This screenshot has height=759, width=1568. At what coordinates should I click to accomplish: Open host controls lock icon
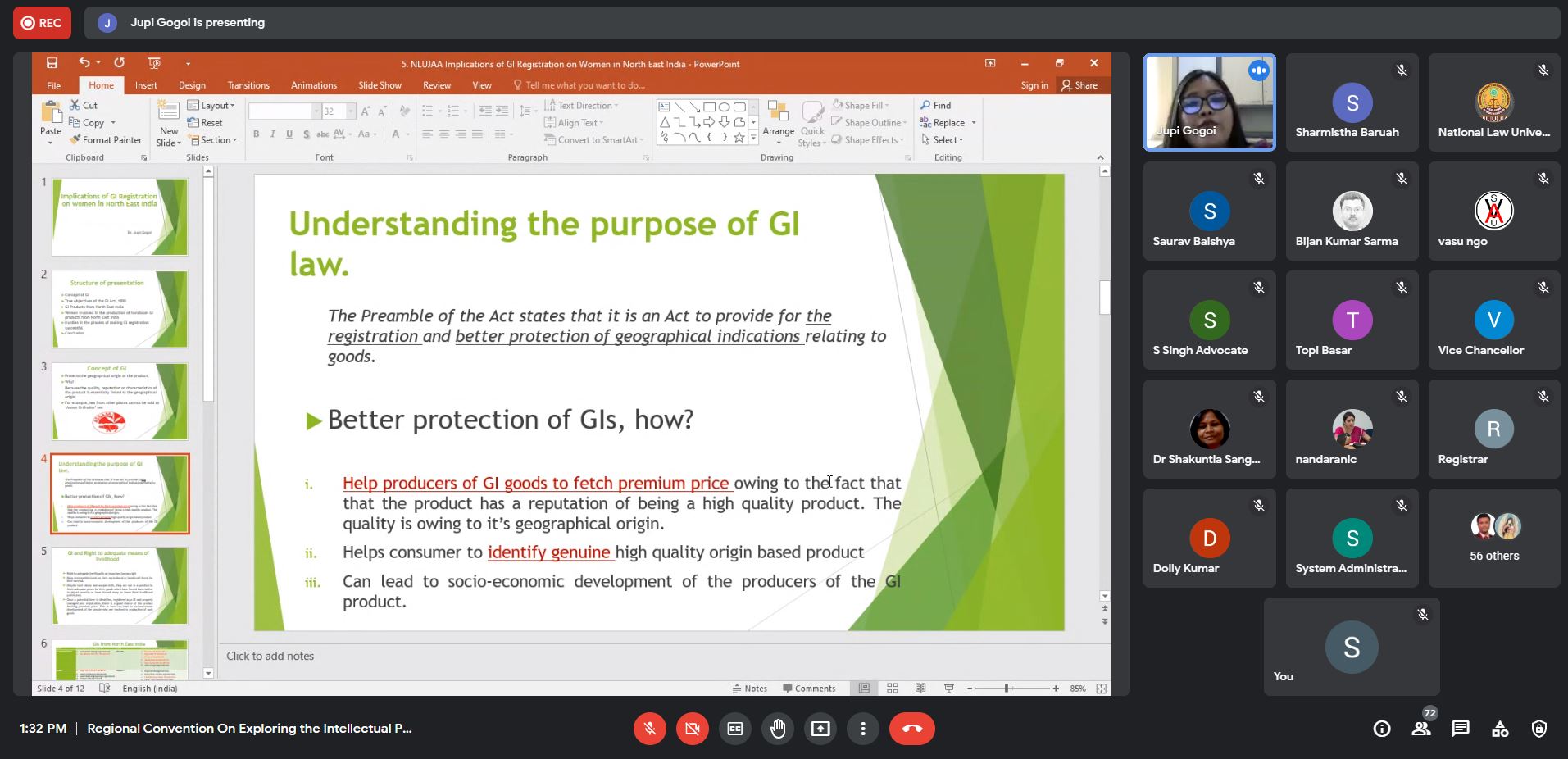tap(1539, 729)
